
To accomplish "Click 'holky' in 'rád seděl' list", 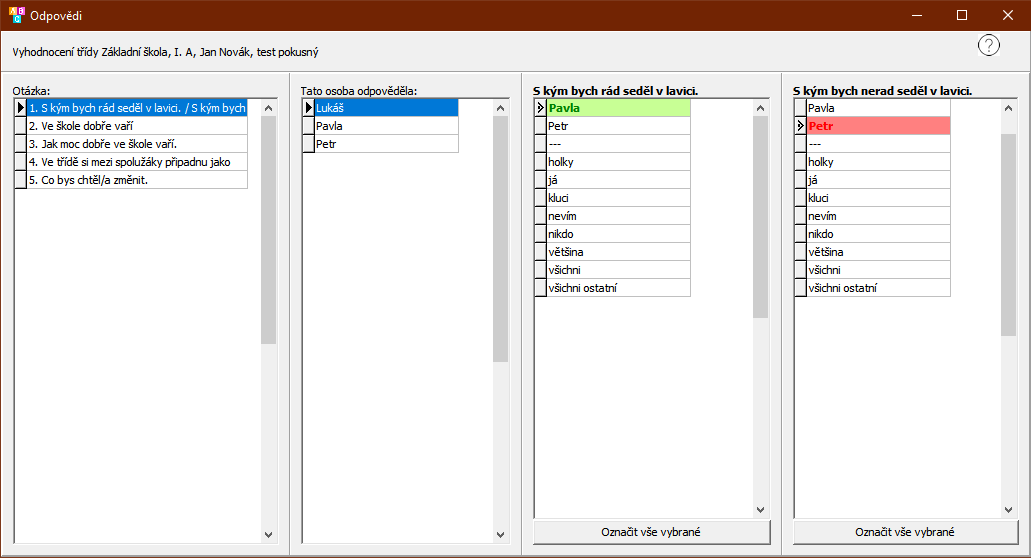I will (x=618, y=162).
